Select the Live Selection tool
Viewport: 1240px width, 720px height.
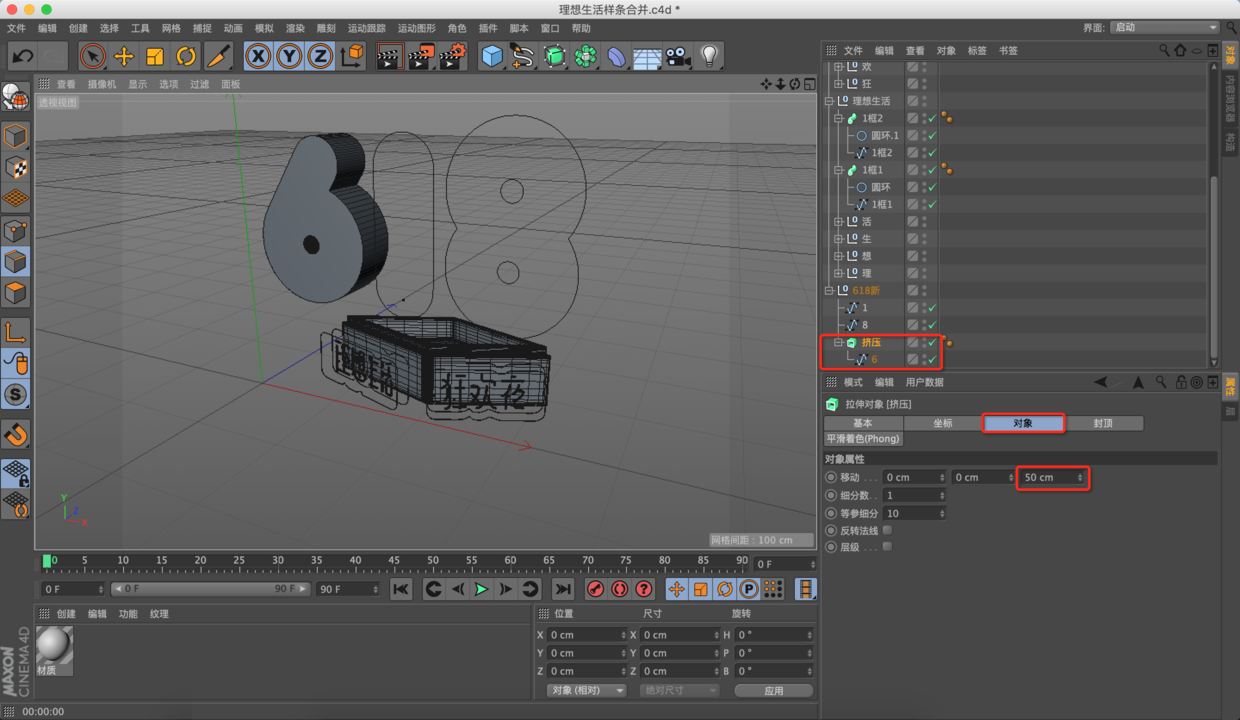(x=93, y=56)
